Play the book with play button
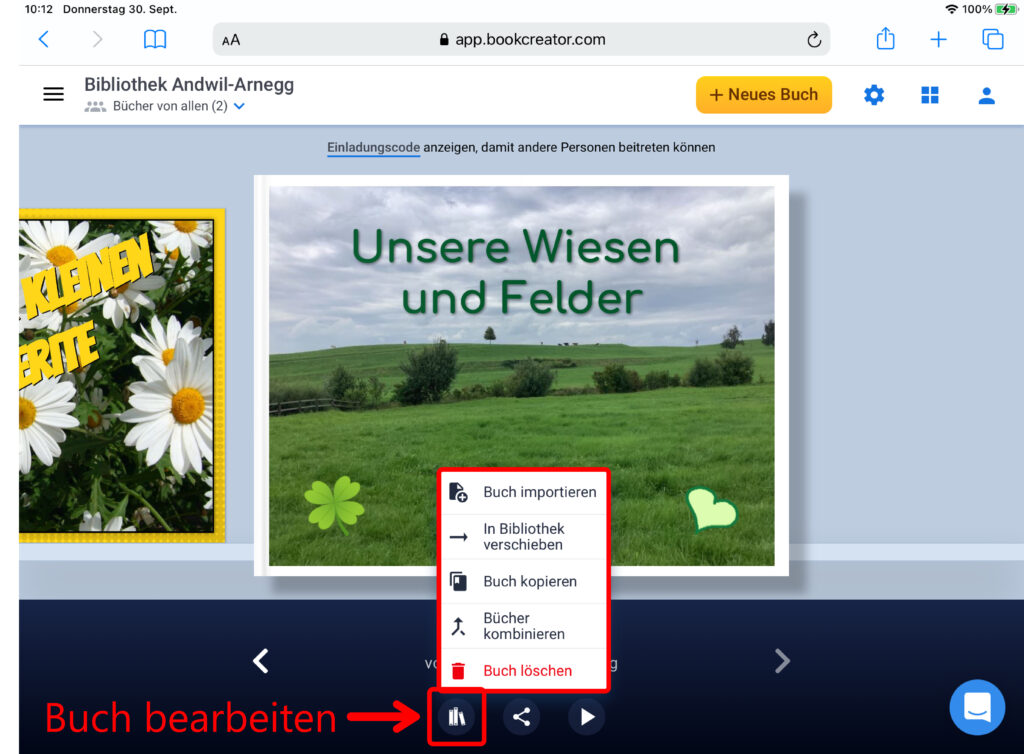The height and width of the screenshot is (754, 1024). (x=587, y=716)
